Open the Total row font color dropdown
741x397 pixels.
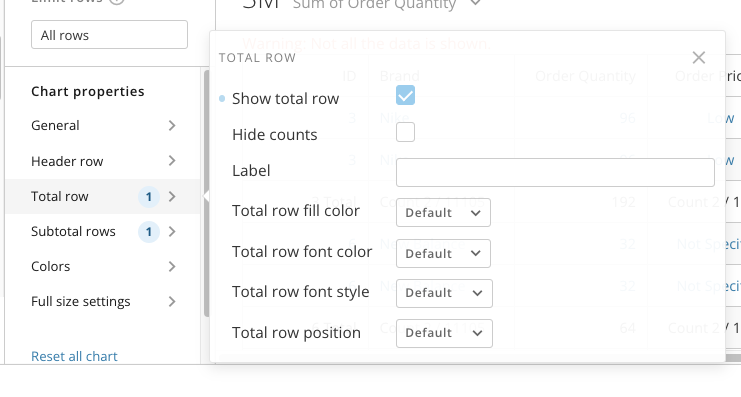[443, 253]
